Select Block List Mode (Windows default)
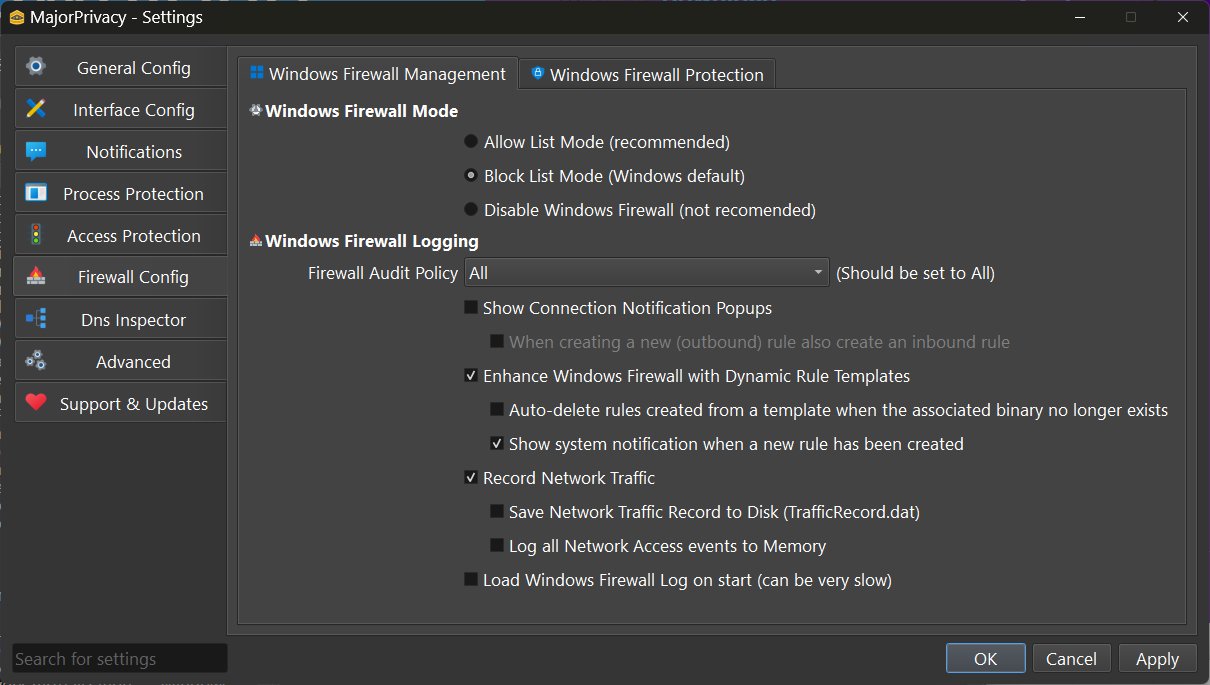Viewport: 1210px width, 685px height. click(x=604, y=176)
